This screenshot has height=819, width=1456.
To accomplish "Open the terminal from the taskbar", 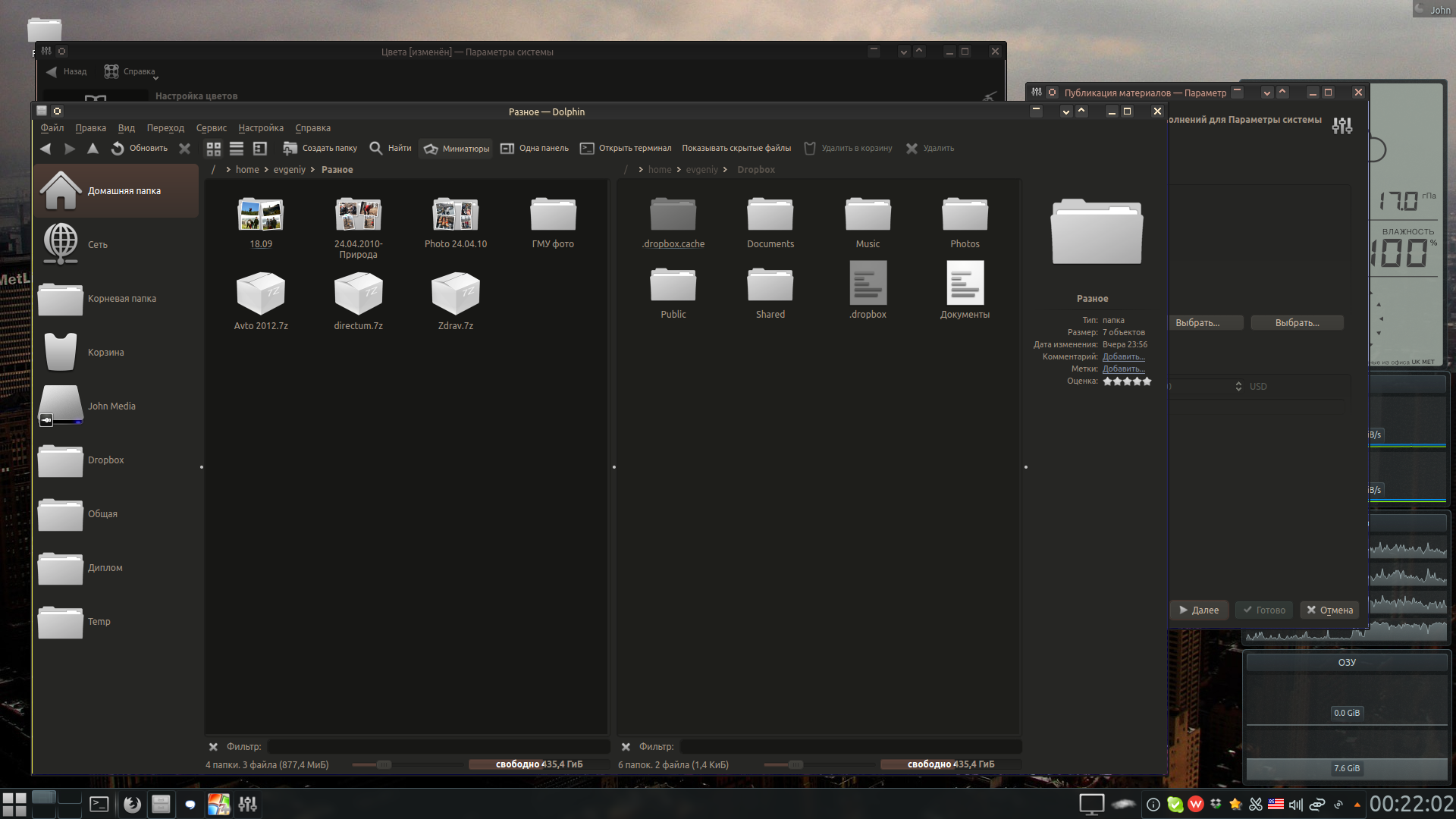I will click(99, 805).
